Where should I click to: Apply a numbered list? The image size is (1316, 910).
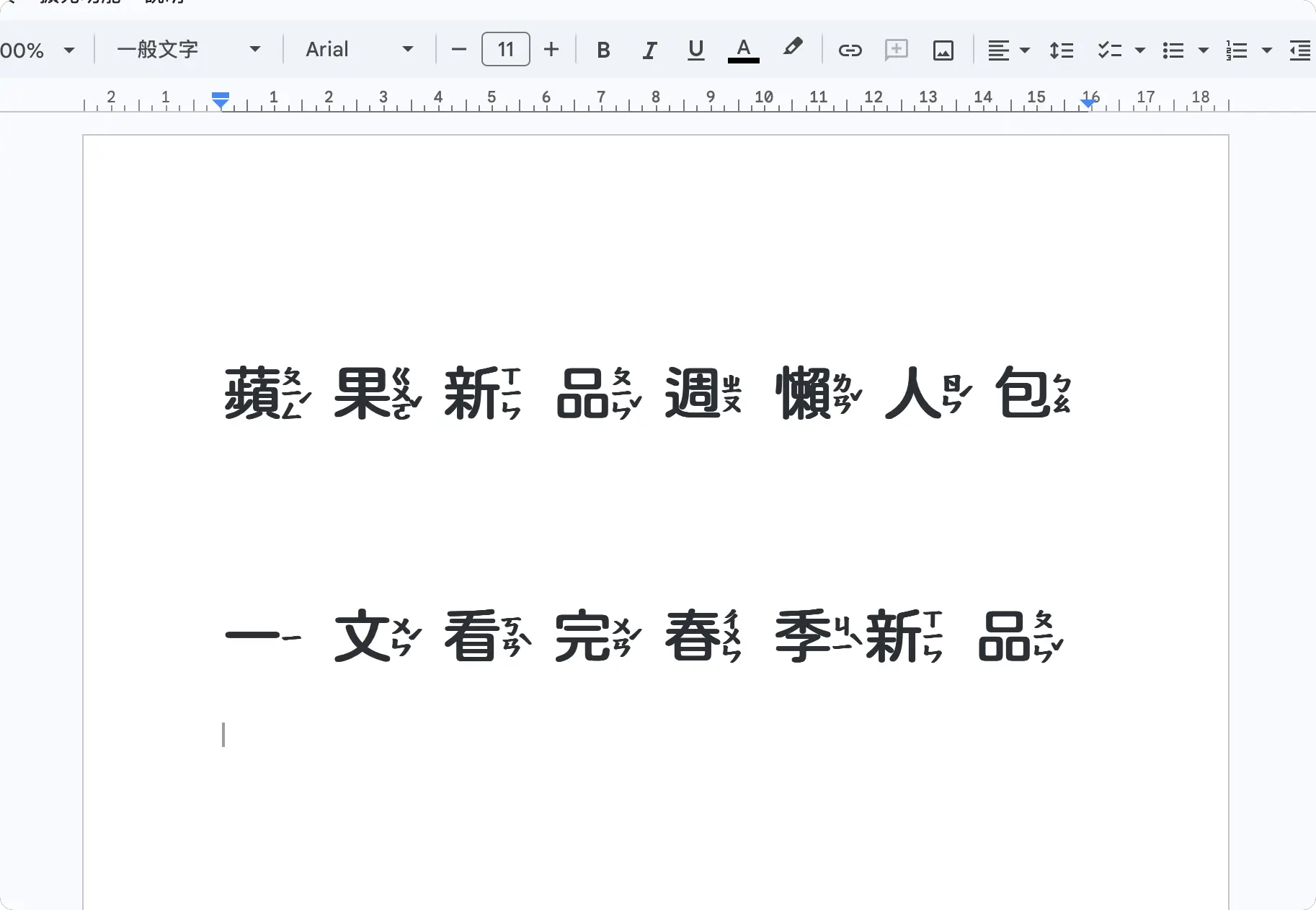coord(1237,50)
